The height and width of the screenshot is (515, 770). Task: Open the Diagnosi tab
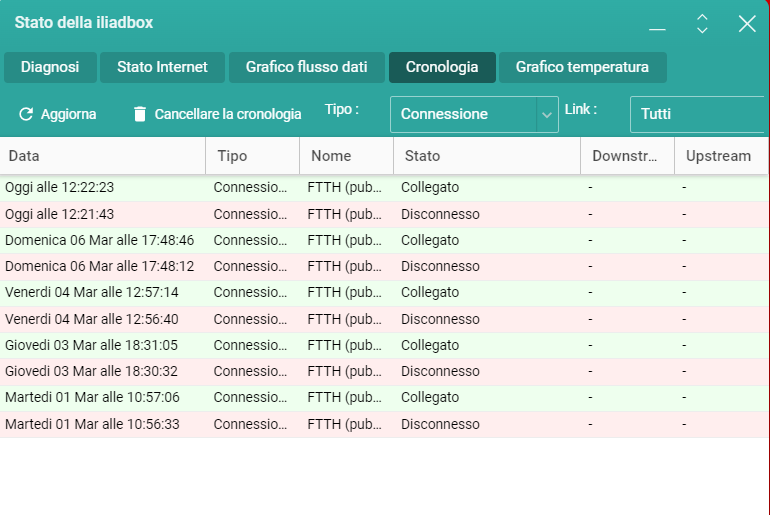pos(50,67)
